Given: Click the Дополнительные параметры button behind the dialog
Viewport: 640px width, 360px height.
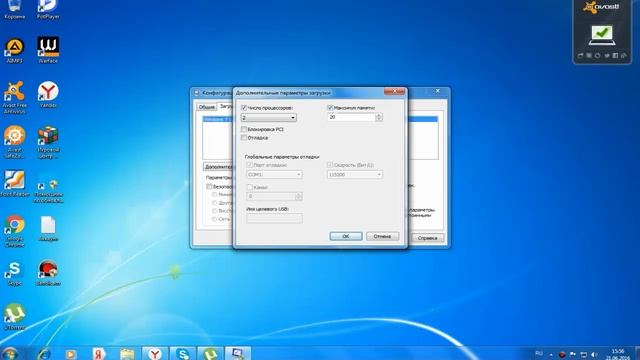Looking at the screenshot, I should tap(219, 167).
